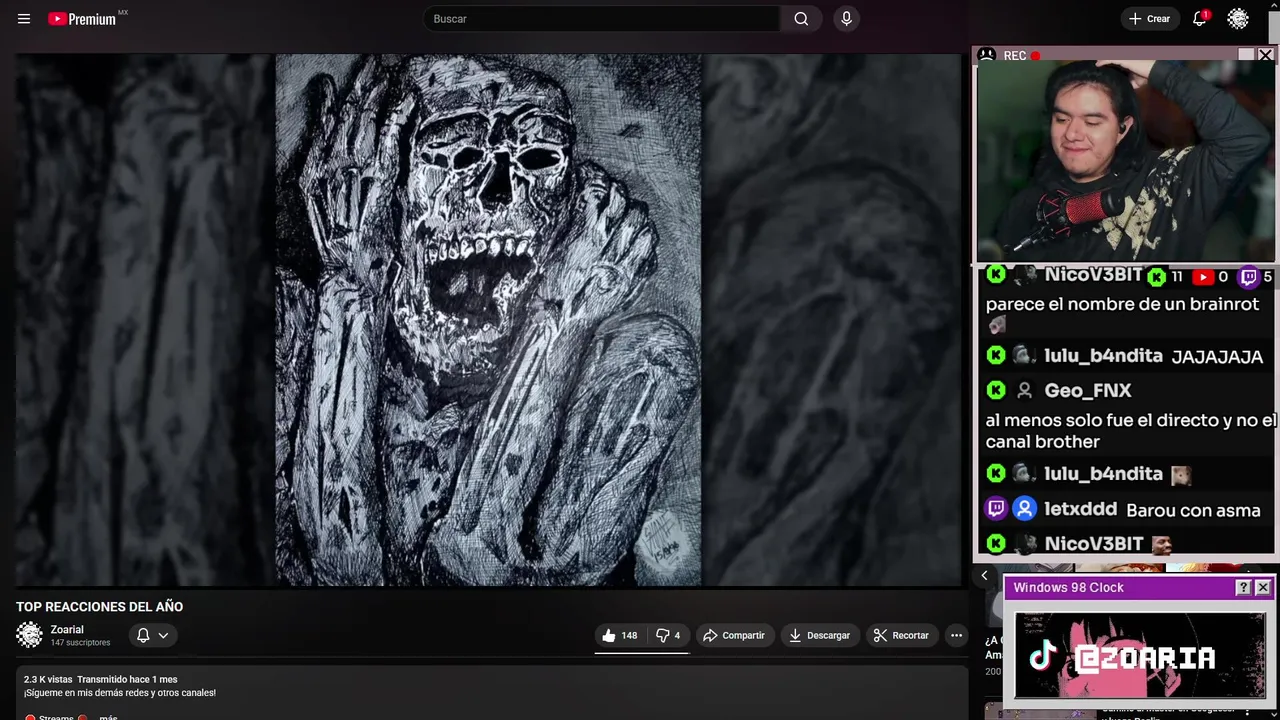
Task: Click the 147 suscriptores text
Action: tap(80, 643)
